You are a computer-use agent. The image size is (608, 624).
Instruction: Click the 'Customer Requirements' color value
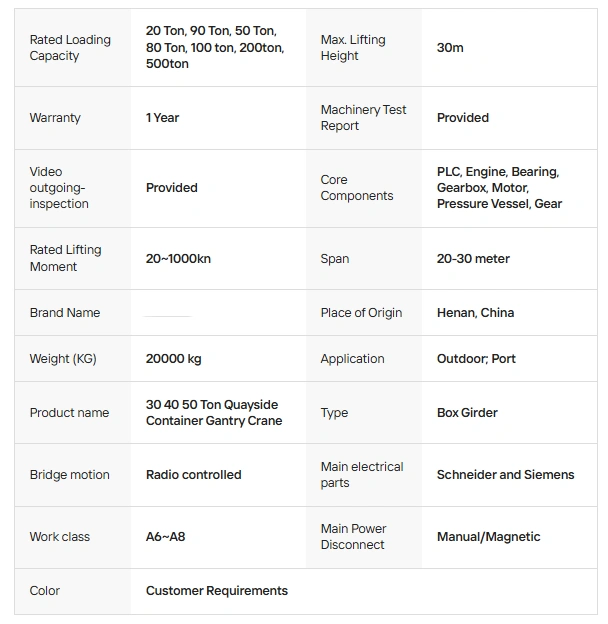pos(217,591)
